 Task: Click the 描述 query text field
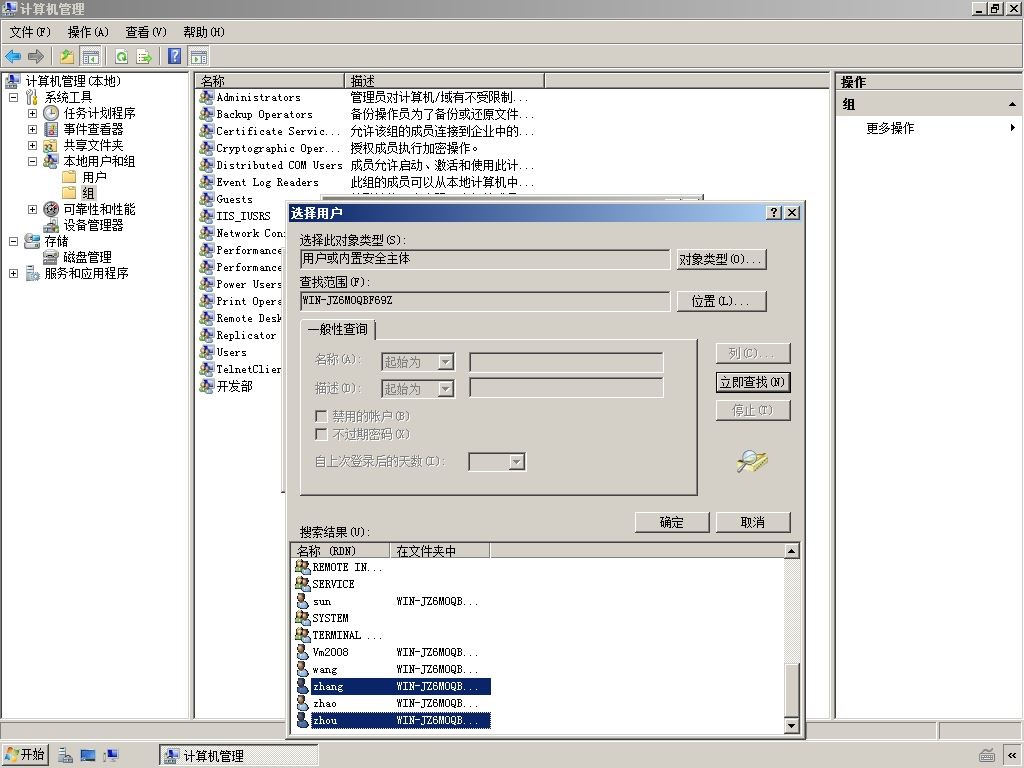(x=566, y=388)
